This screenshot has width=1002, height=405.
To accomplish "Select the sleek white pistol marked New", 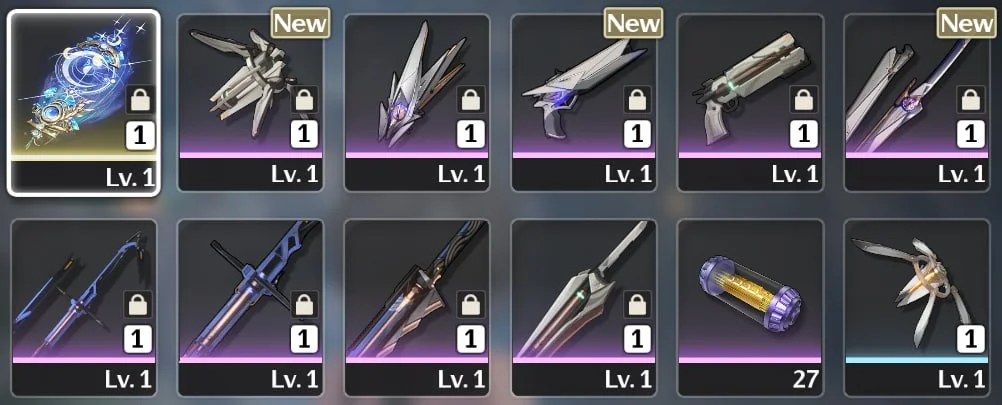I will coord(583,102).
